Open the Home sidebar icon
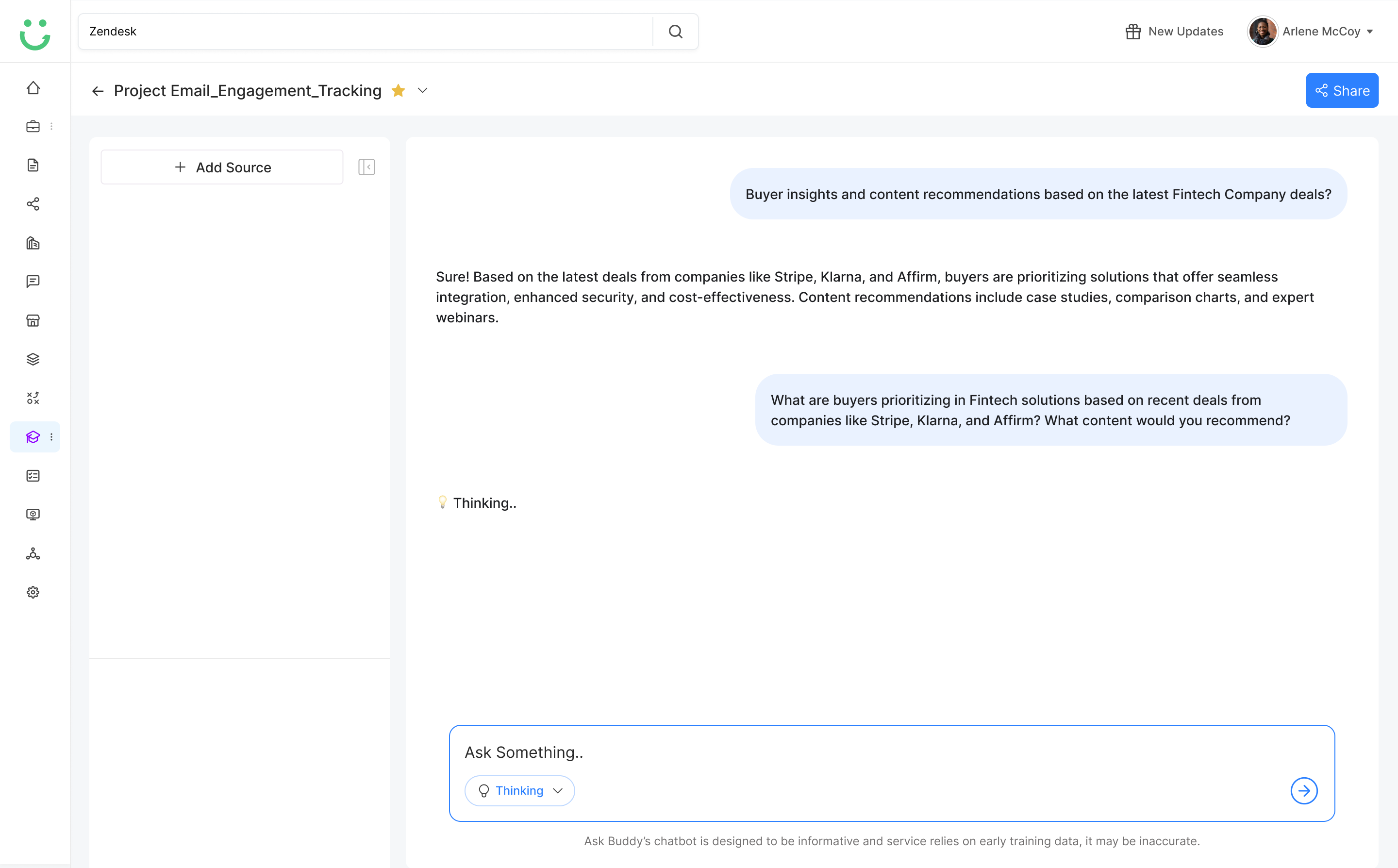 [x=33, y=87]
